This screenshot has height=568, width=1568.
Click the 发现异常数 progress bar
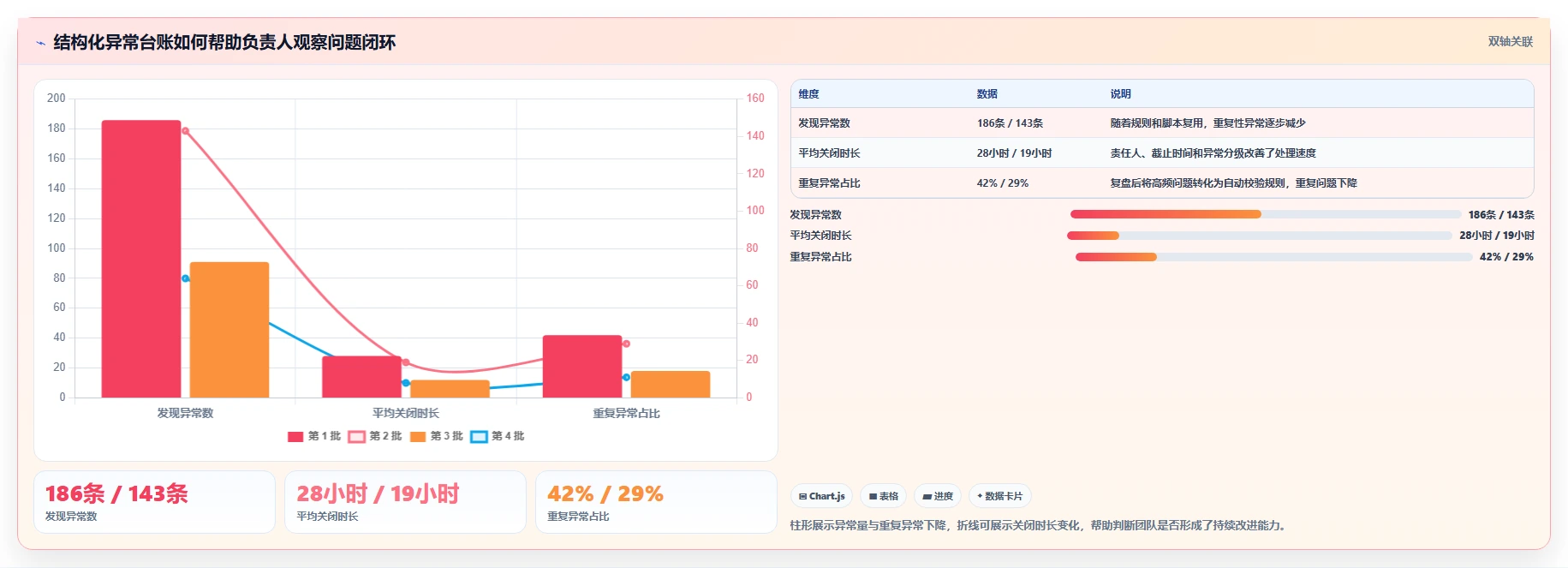click(1266, 214)
